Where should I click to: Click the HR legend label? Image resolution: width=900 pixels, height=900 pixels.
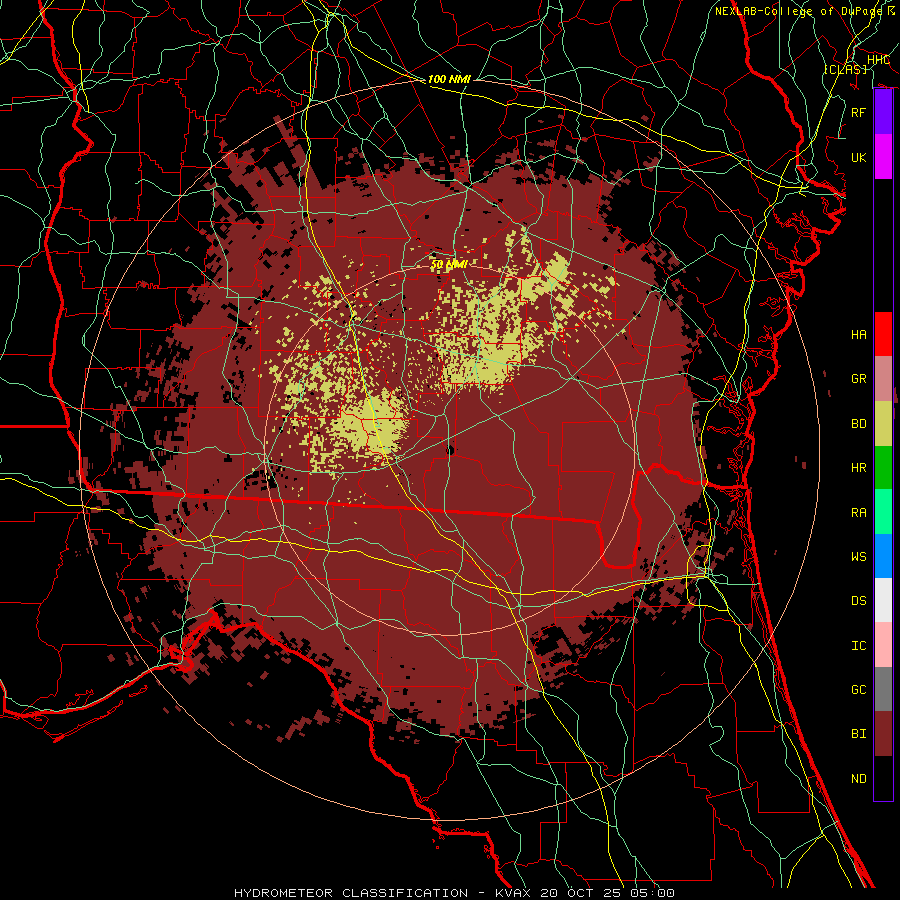pyautogui.click(x=858, y=468)
